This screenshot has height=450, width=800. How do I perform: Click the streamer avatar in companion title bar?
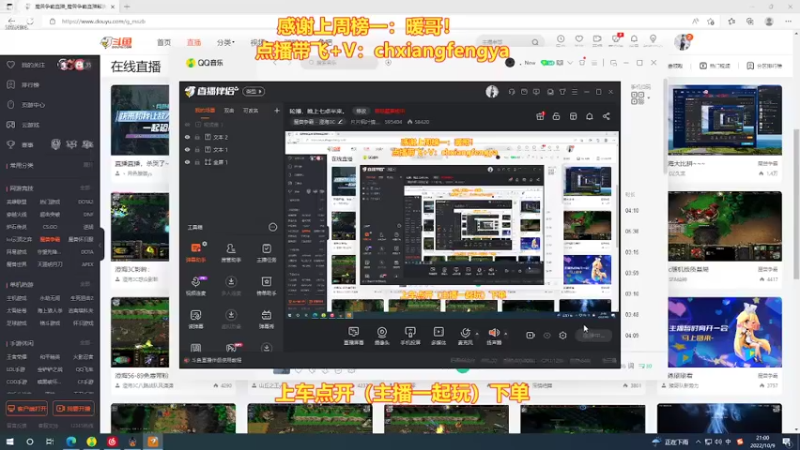(x=492, y=91)
